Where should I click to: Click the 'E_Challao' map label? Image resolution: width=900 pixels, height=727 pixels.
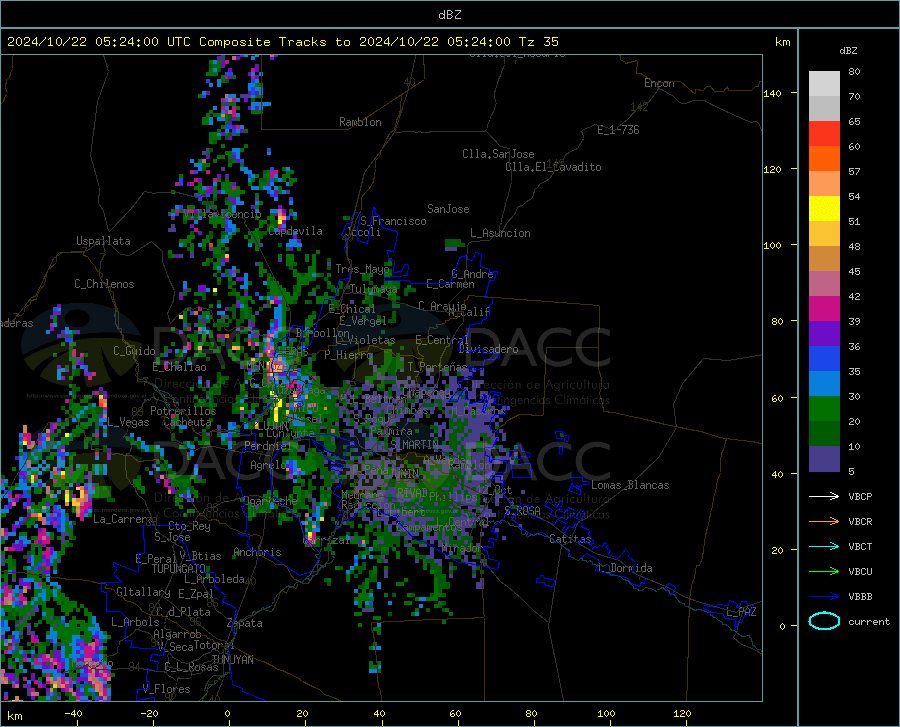[179, 367]
